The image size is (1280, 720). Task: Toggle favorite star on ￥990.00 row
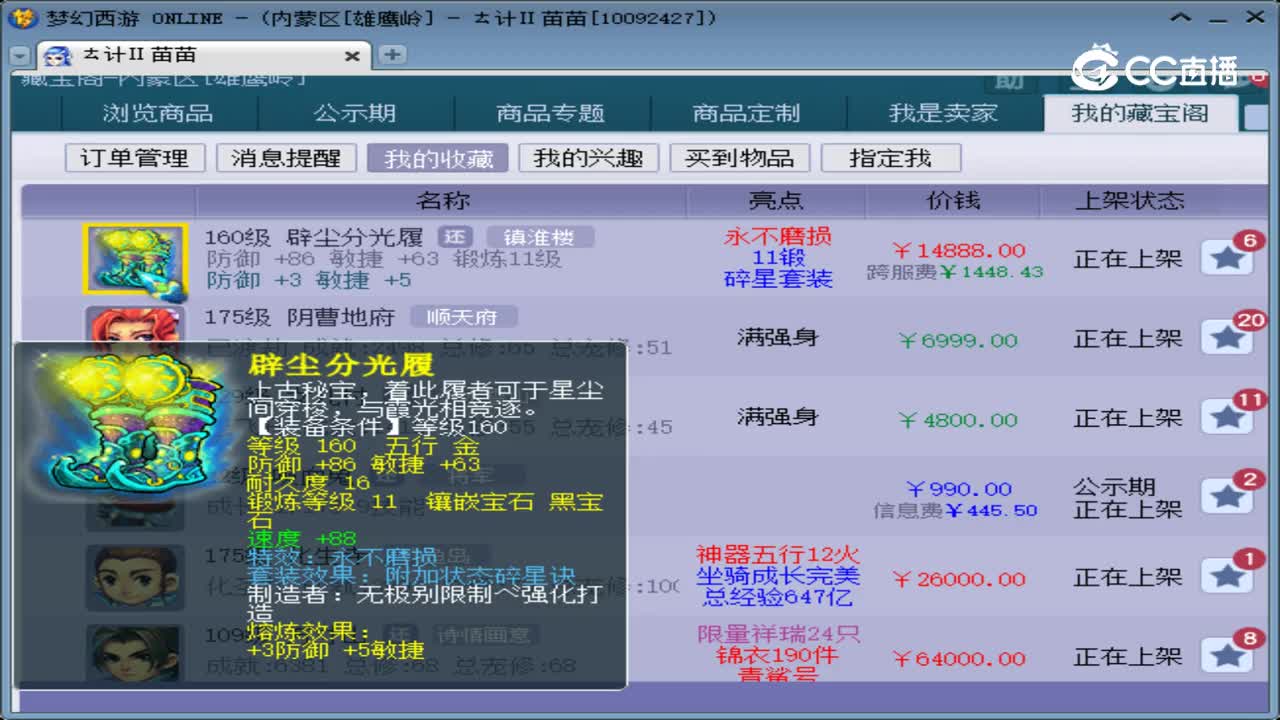pyautogui.click(x=1227, y=497)
